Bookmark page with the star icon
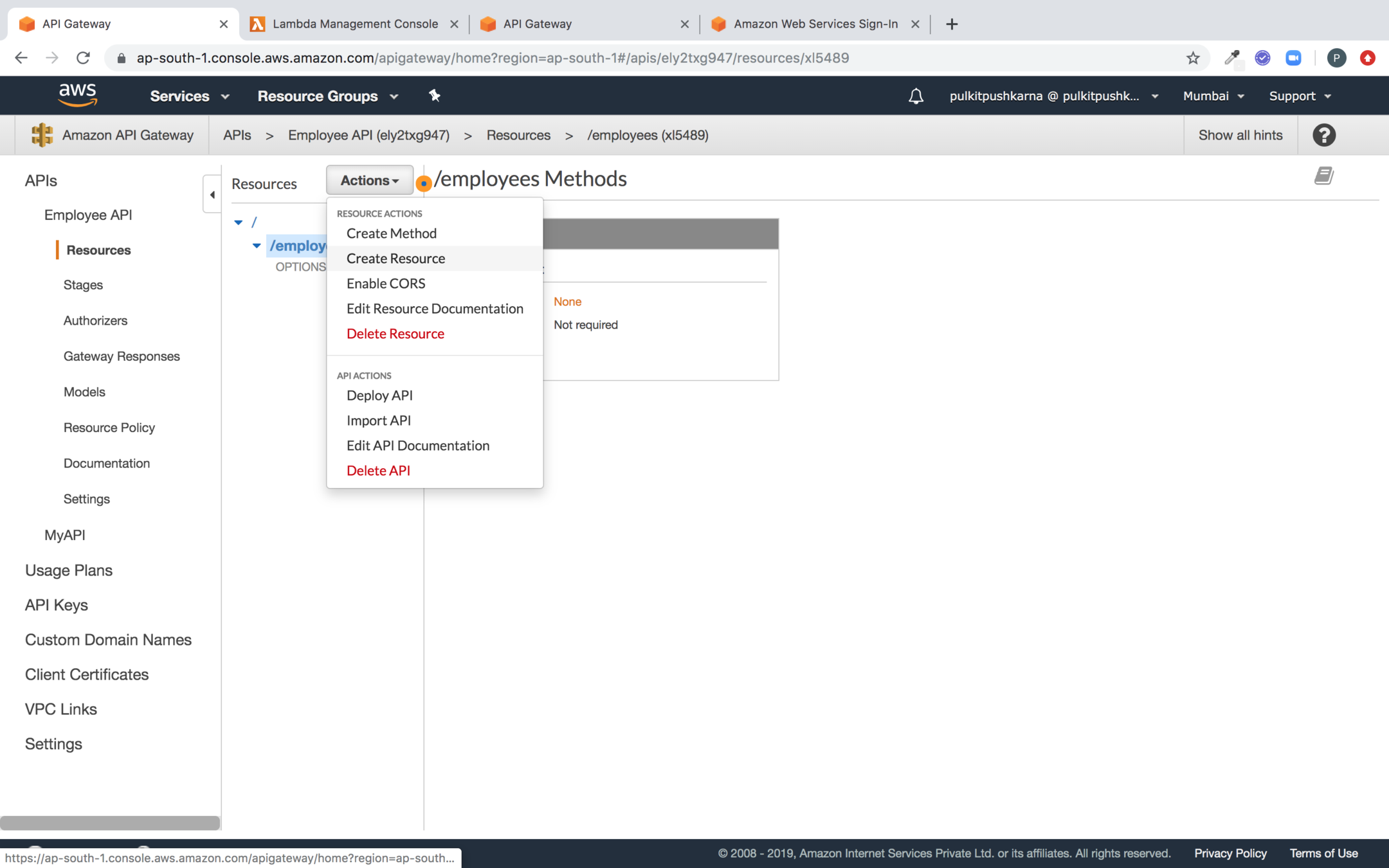Viewport: 1389px width, 868px height. (x=1193, y=58)
